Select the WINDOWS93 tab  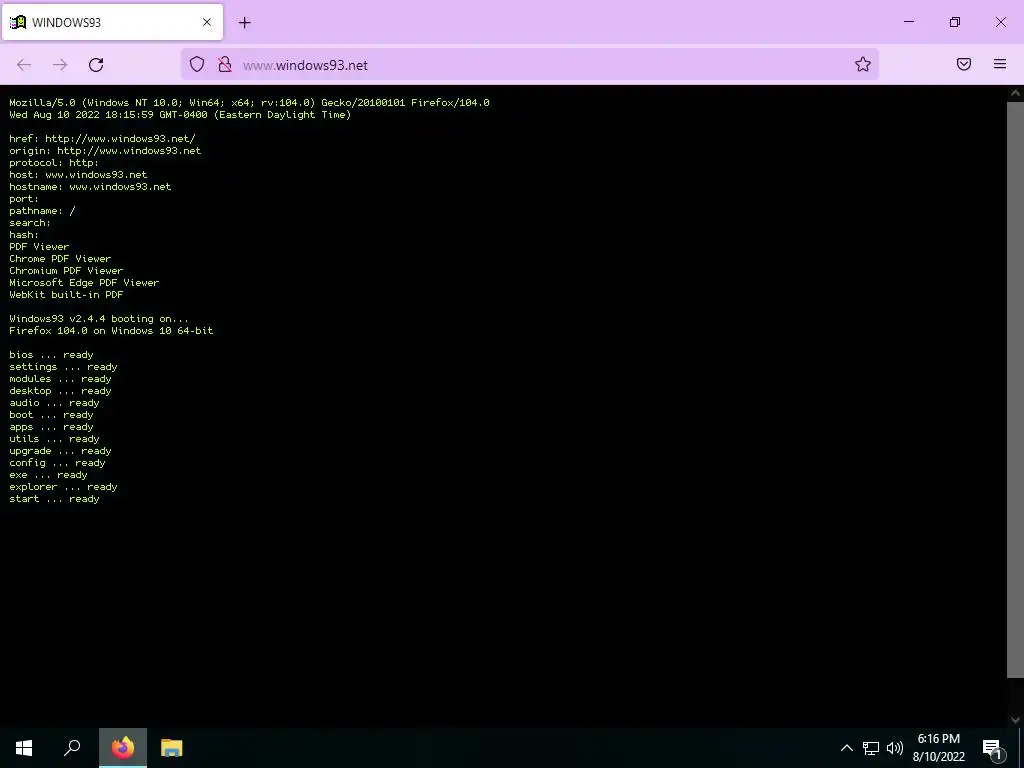tap(112, 22)
